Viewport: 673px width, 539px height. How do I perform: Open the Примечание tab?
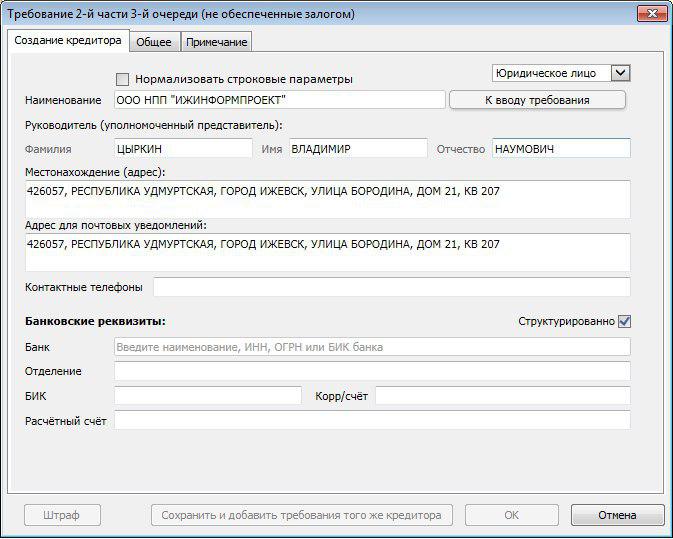[217, 42]
